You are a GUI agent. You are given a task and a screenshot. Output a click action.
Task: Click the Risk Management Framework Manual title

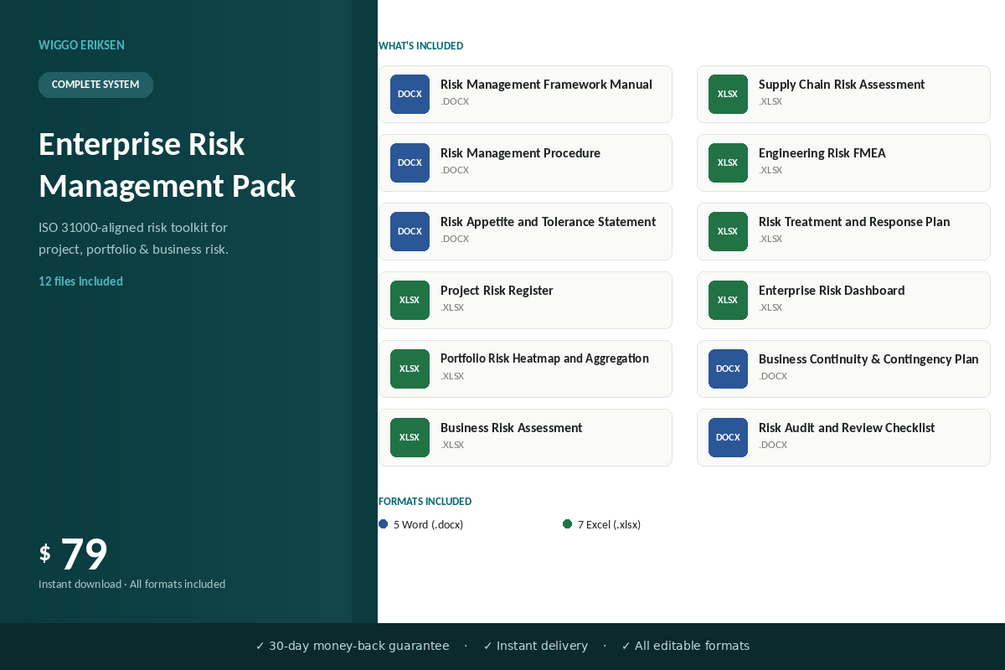[546, 84]
